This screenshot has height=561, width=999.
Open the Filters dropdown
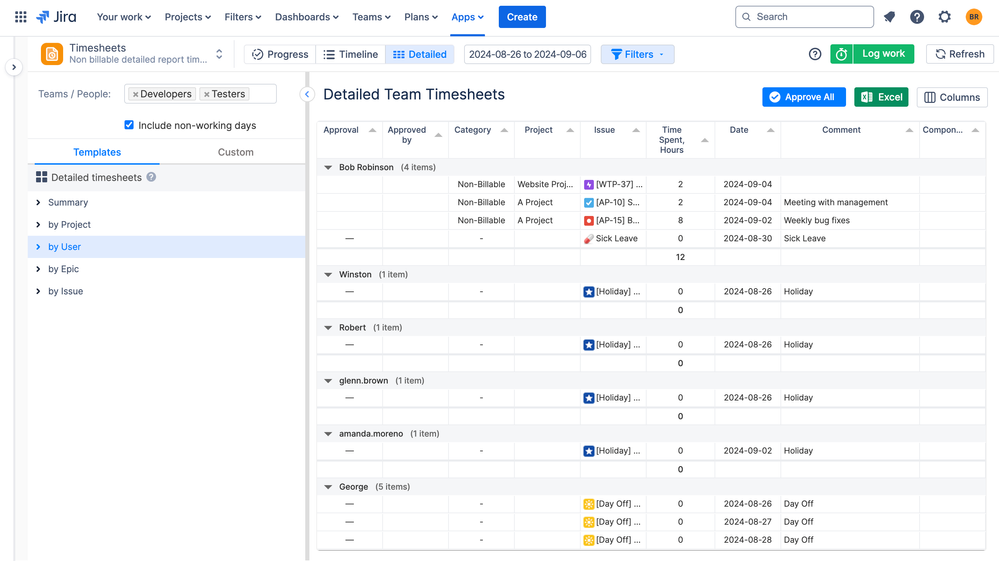pos(637,54)
